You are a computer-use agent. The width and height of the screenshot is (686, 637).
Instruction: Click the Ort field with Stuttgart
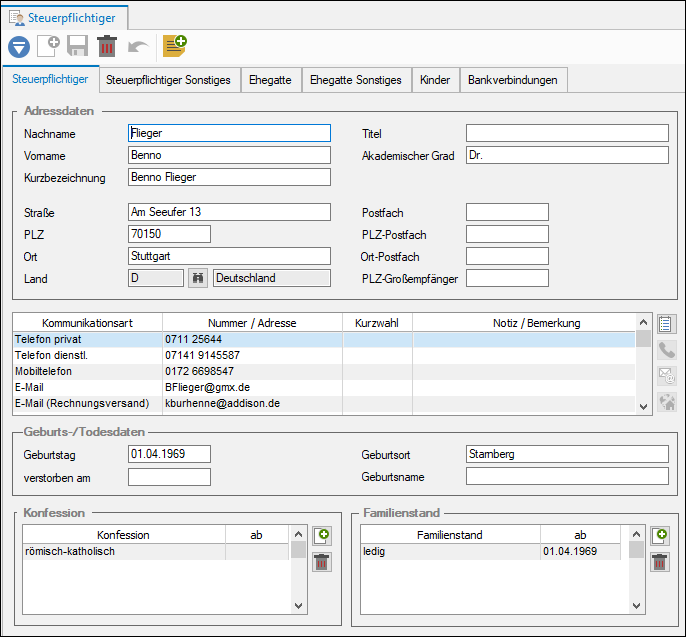click(x=229, y=256)
